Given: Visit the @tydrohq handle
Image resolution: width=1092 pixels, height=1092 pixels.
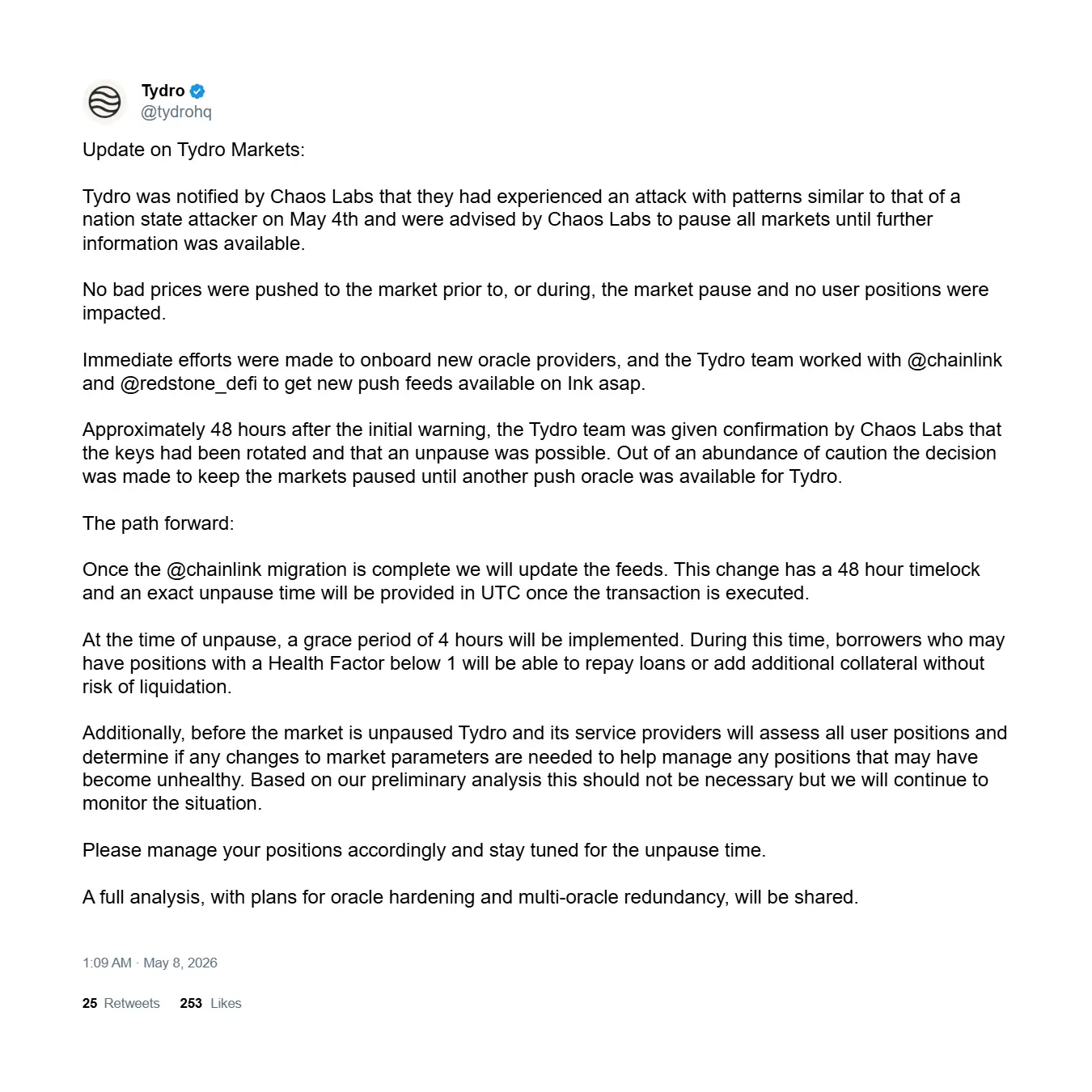Looking at the screenshot, I should [x=176, y=112].
